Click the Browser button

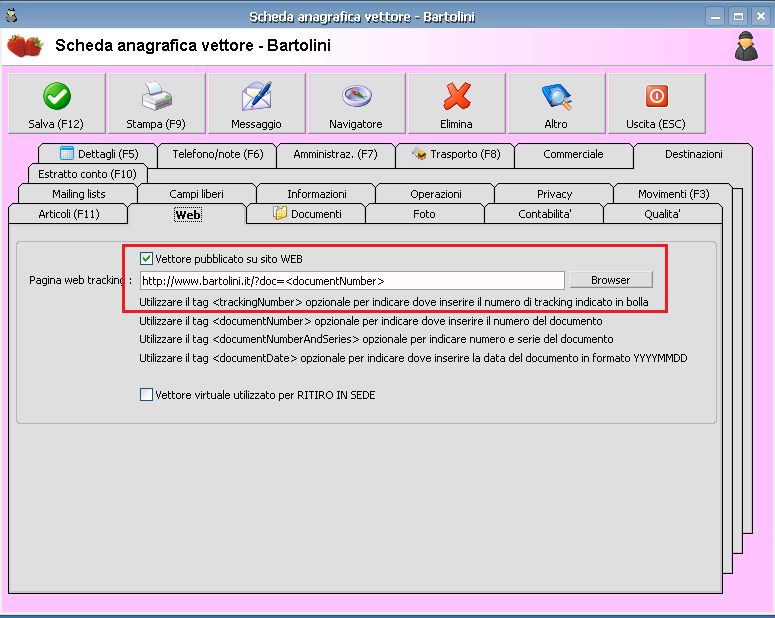pos(611,280)
